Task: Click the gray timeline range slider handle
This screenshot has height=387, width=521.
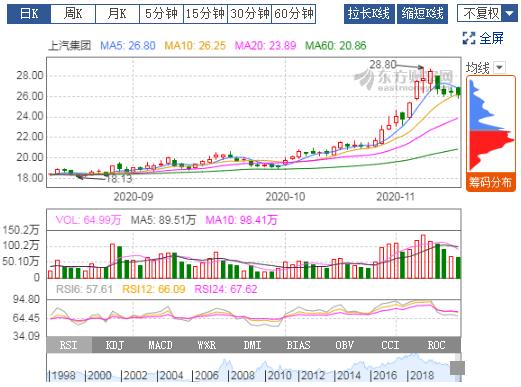Action: point(457,368)
